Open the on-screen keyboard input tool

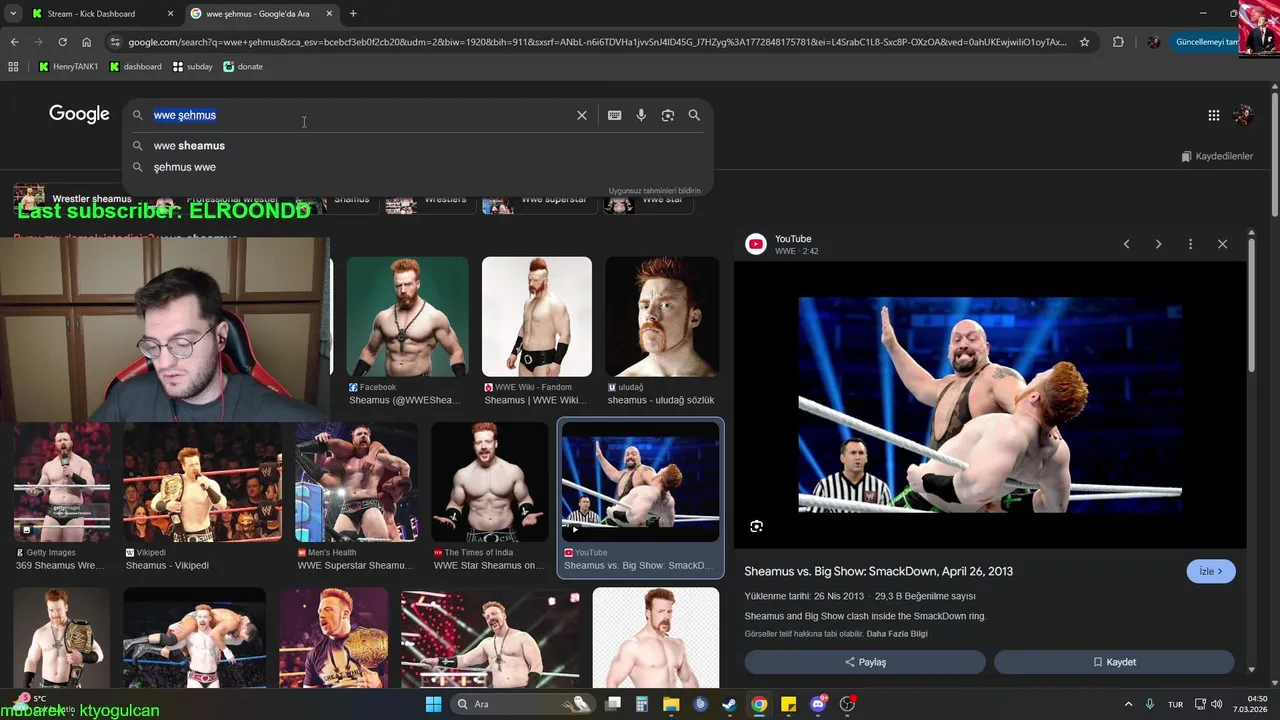point(615,115)
